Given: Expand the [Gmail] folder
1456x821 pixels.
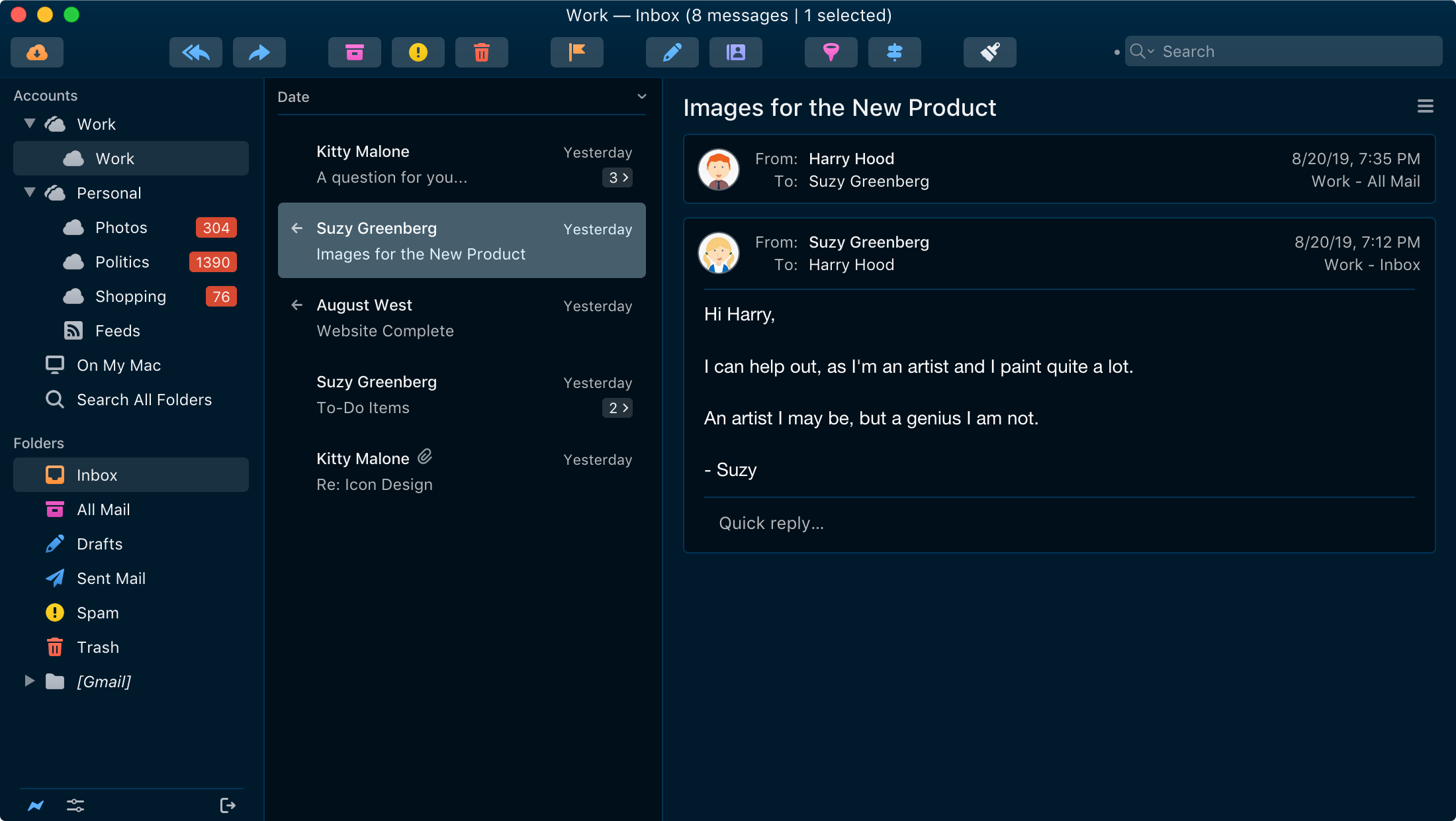Looking at the screenshot, I should click(30, 681).
